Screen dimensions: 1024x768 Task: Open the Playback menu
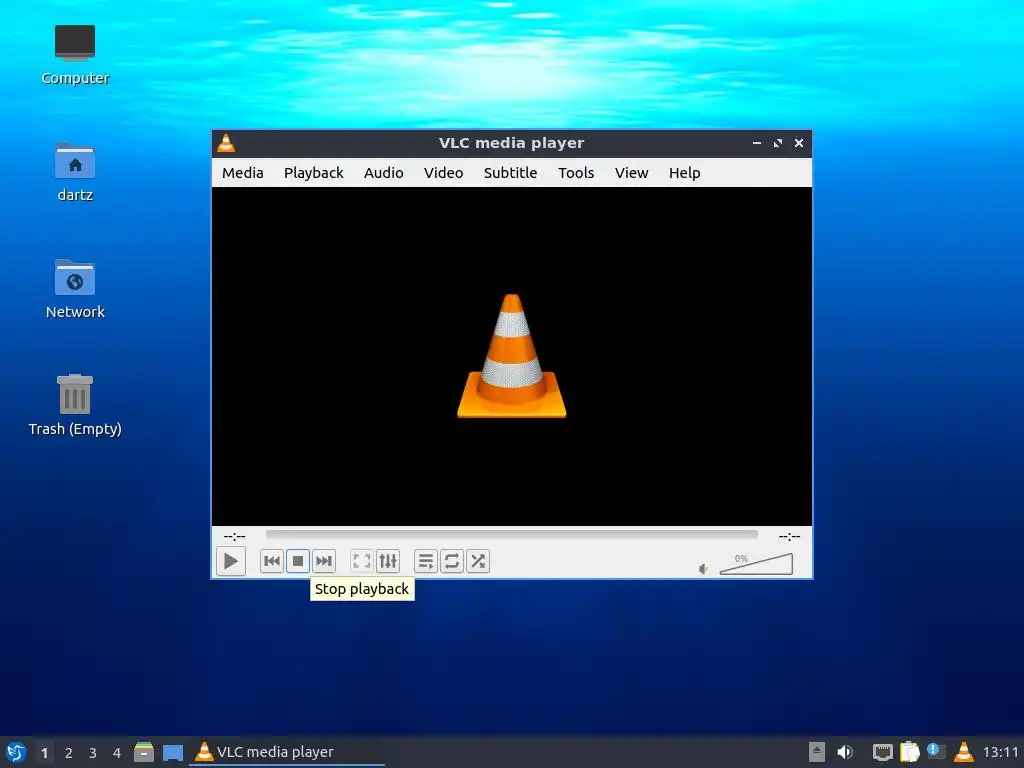tap(313, 173)
